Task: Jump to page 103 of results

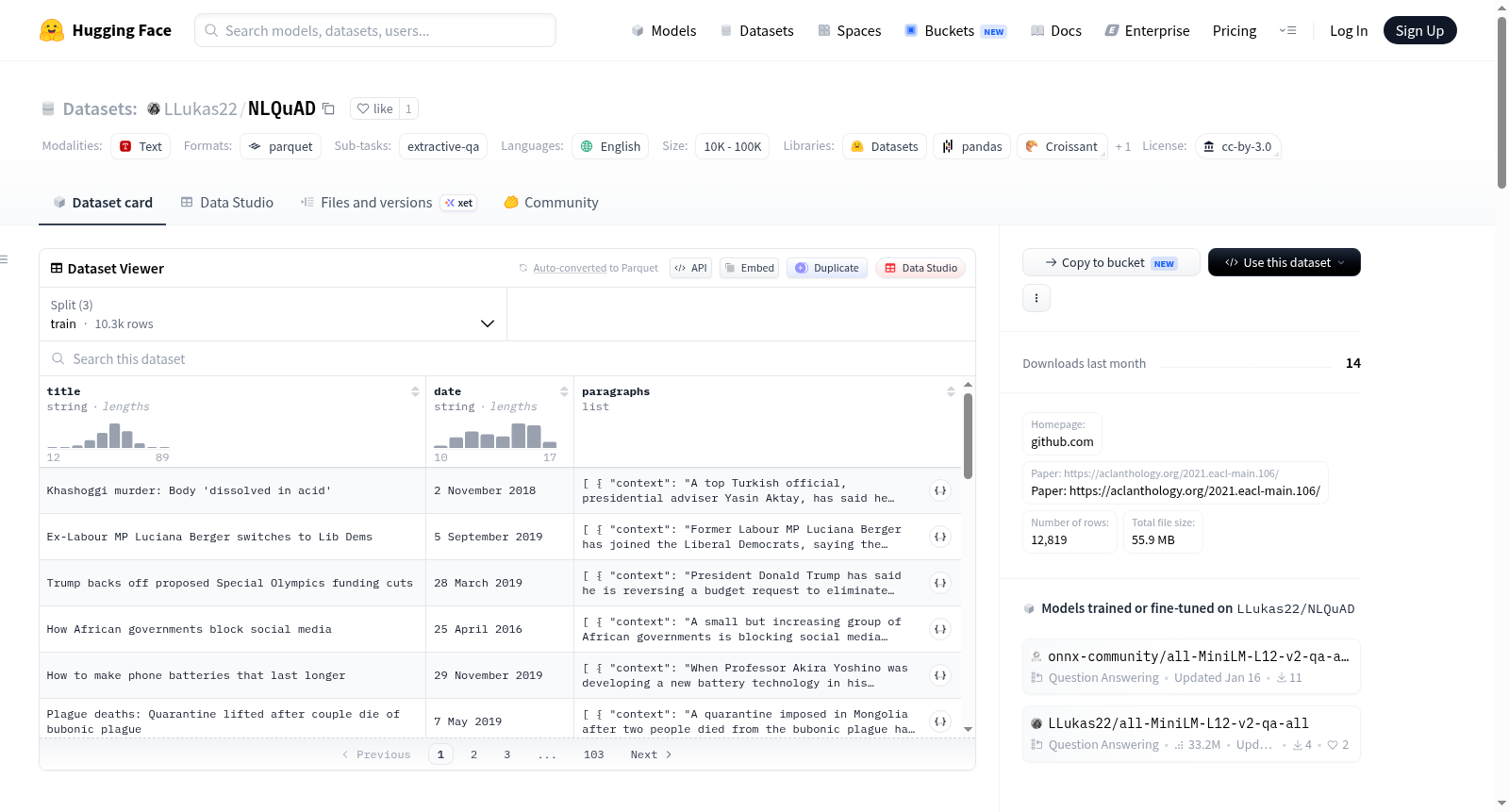Action: (593, 754)
